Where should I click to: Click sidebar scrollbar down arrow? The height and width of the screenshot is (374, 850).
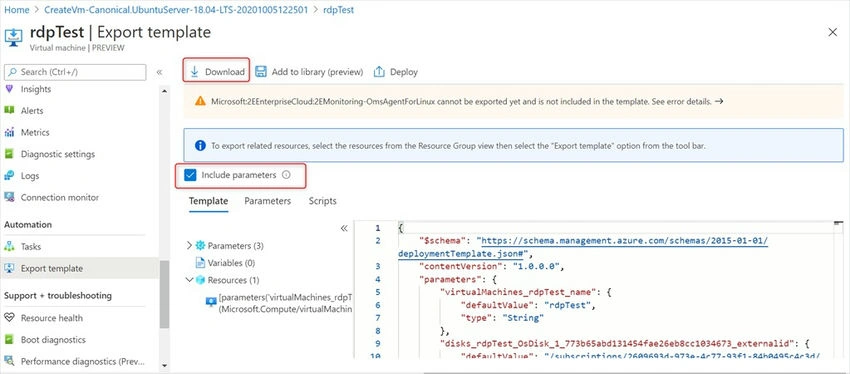pos(165,366)
